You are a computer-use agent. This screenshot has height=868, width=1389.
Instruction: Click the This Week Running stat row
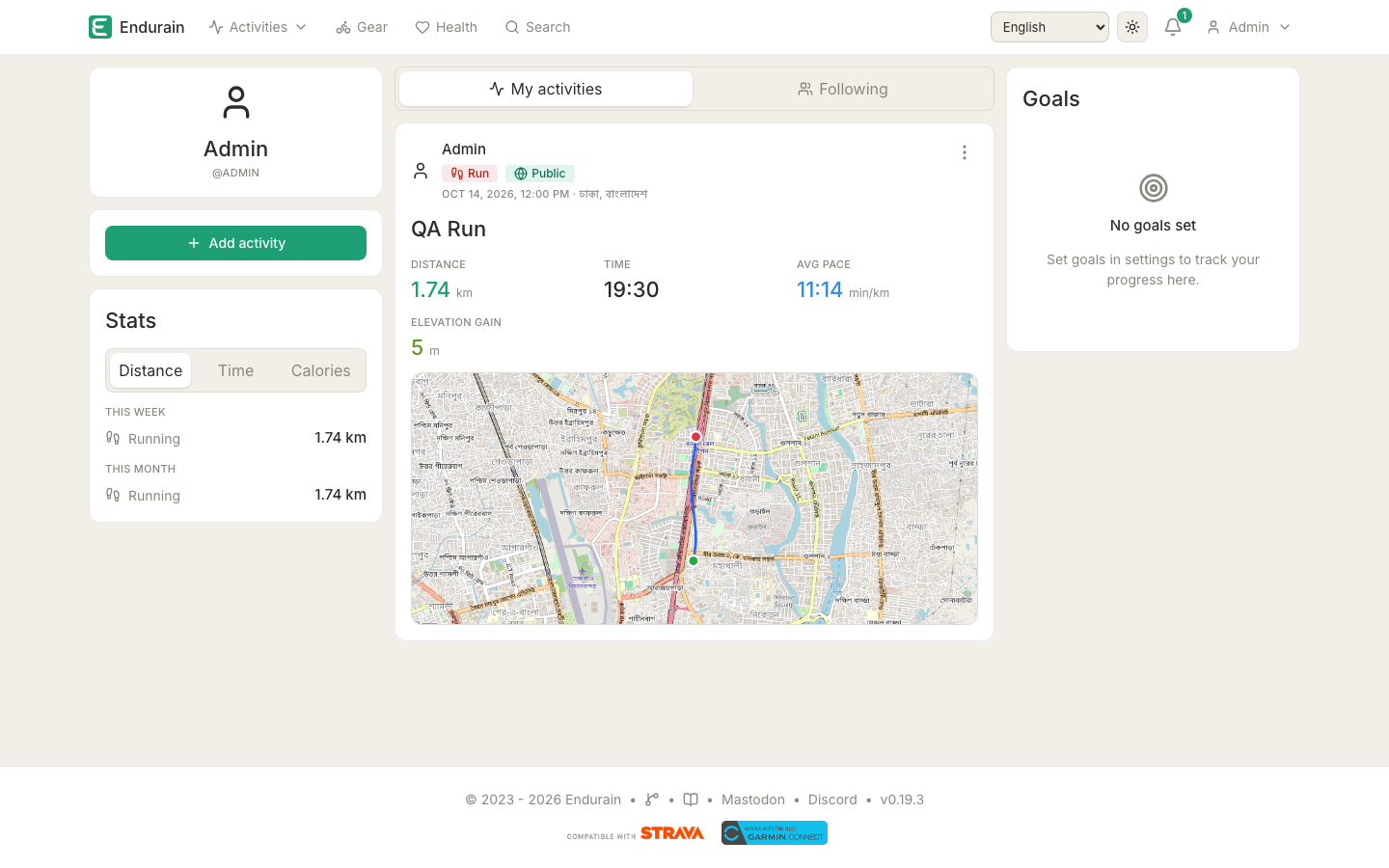click(x=235, y=438)
